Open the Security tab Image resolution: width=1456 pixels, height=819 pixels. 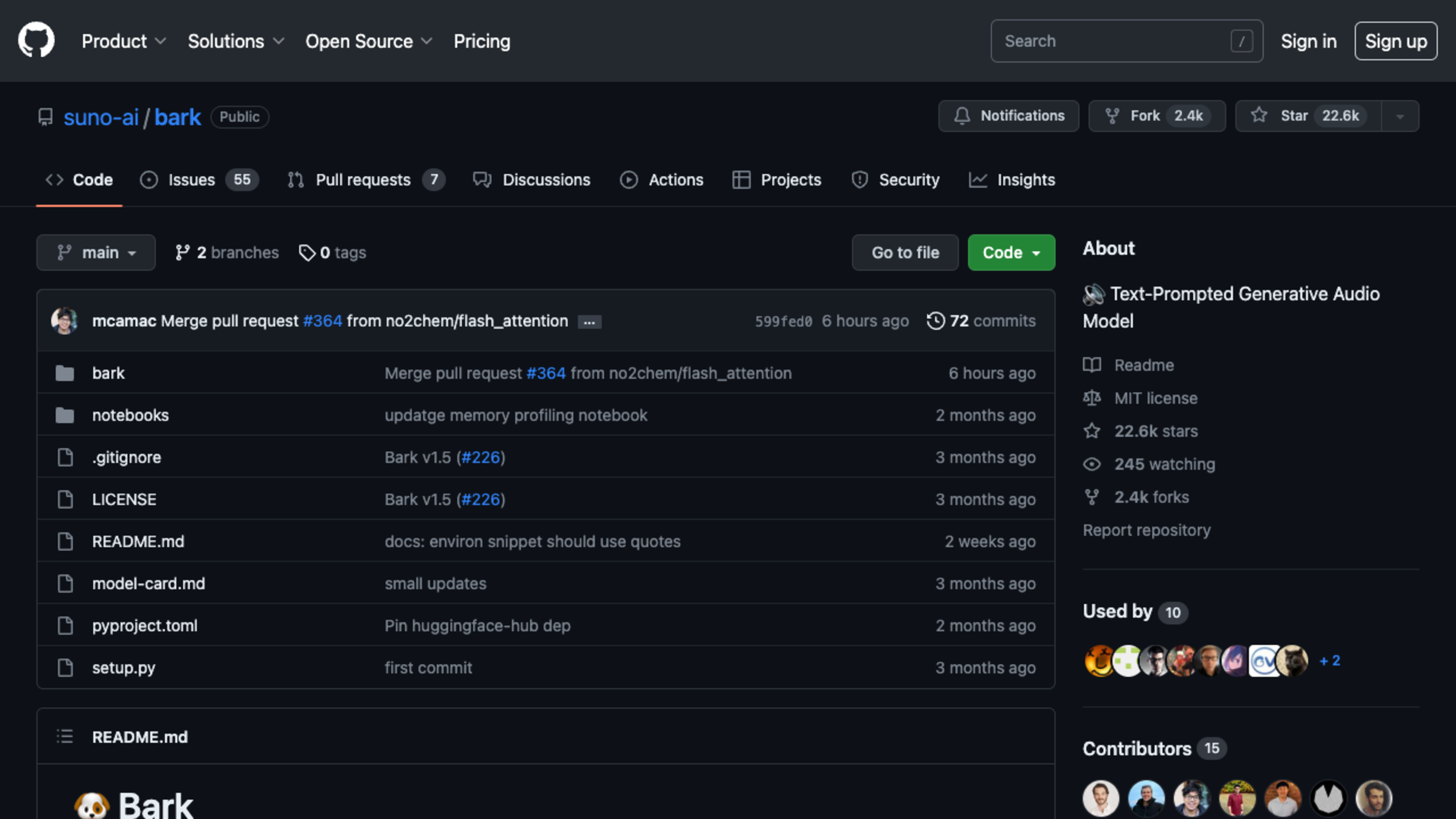pyautogui.click(x=895, y=180)
